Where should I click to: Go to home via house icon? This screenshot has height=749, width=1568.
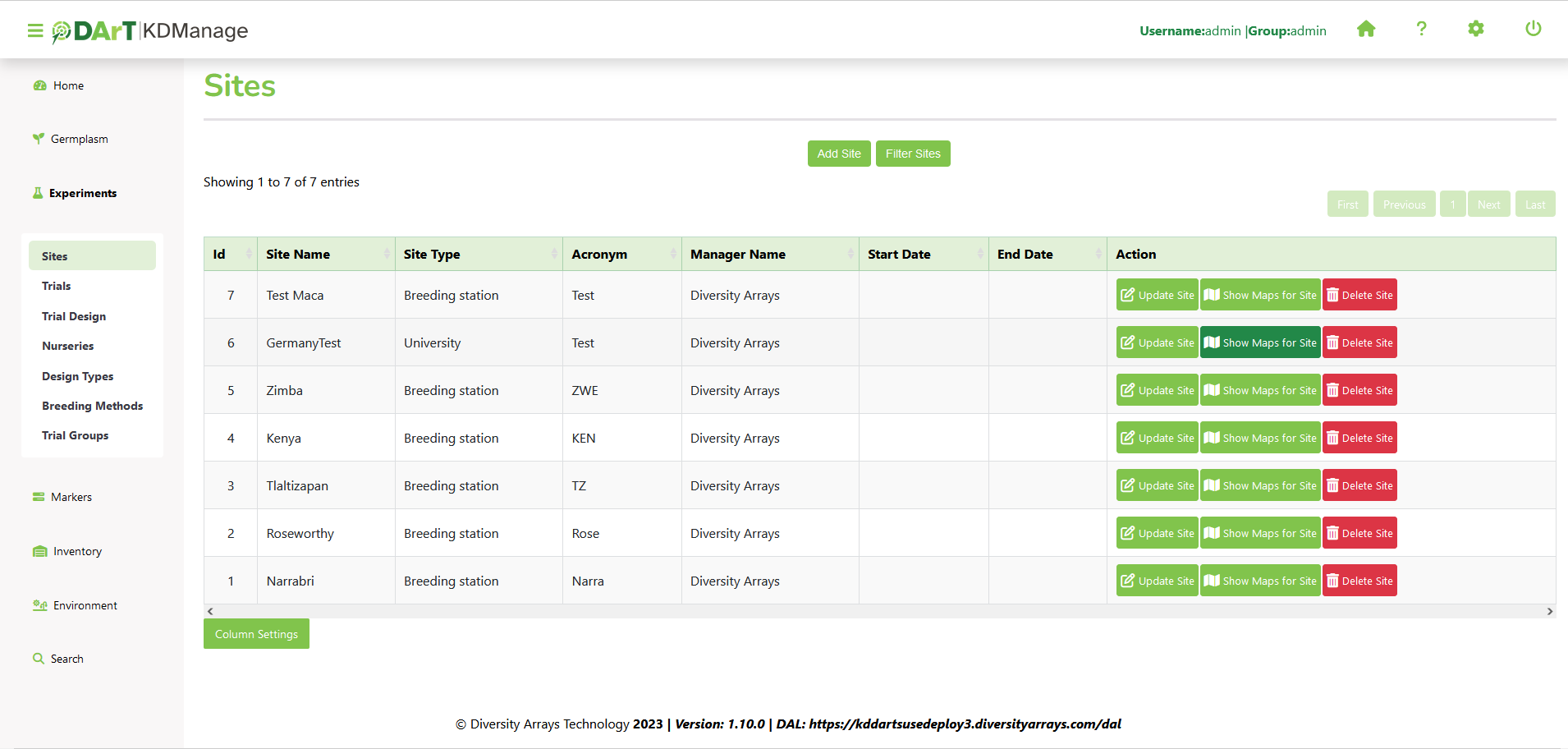coord(1366,30)
